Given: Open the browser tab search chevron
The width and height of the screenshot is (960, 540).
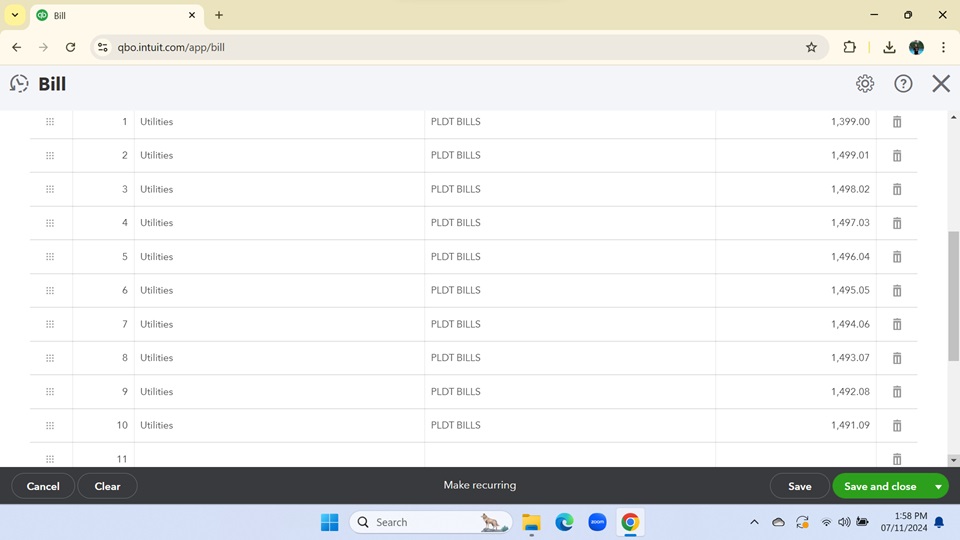Looking at the screenshot, I should click(15, 15).
